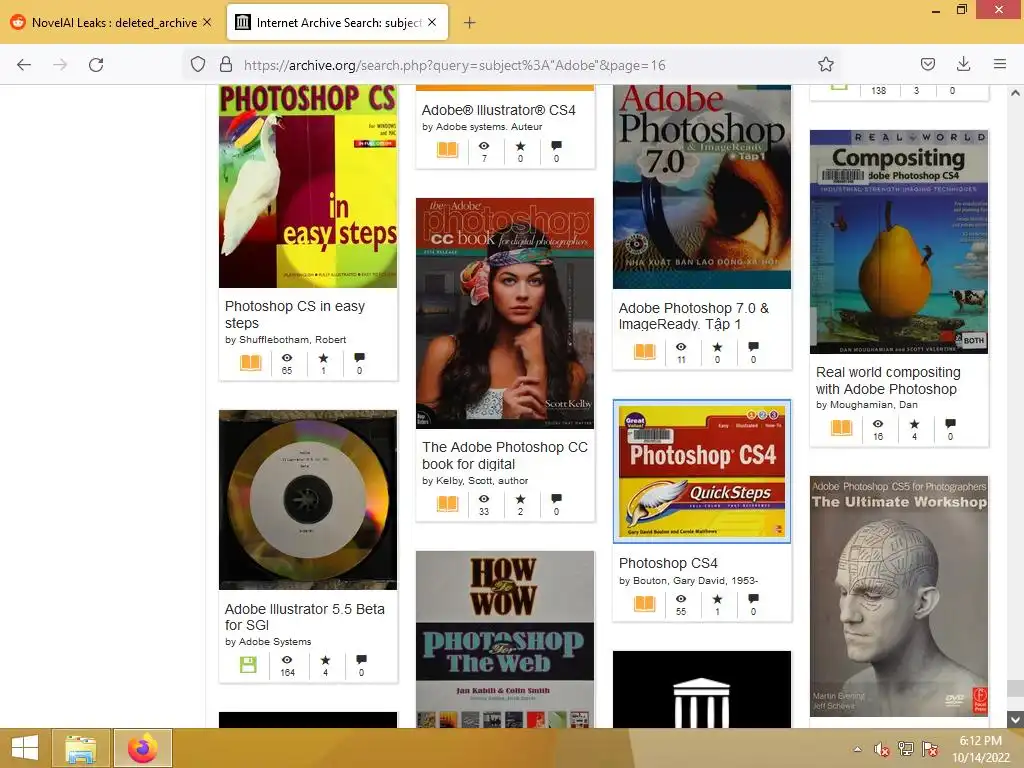Click scrollbar up arrow at page top
Screen dimensions: 1024x768
pyautogui.click(x=1015, y=93)
